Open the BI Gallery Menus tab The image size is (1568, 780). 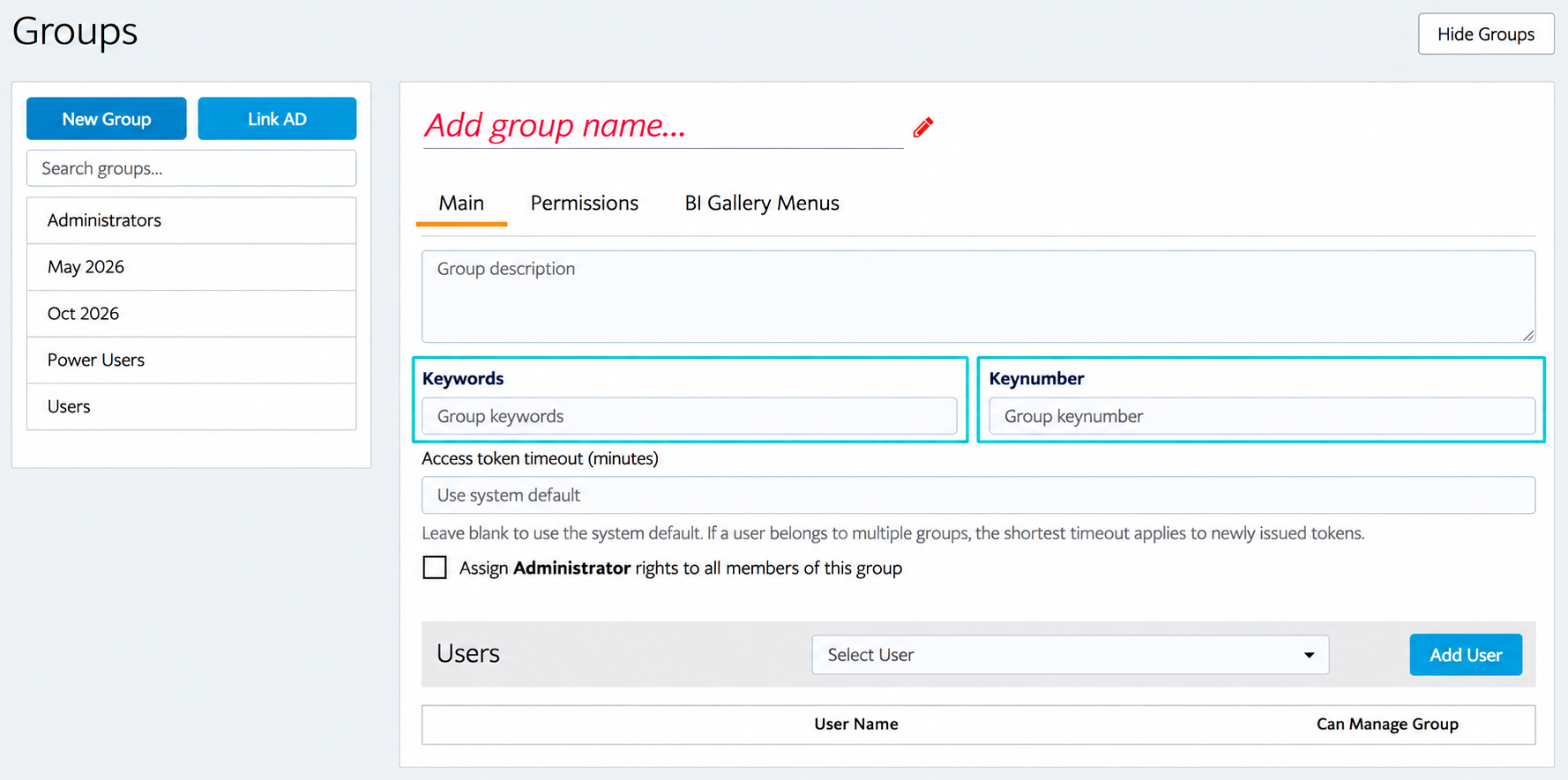762,204
